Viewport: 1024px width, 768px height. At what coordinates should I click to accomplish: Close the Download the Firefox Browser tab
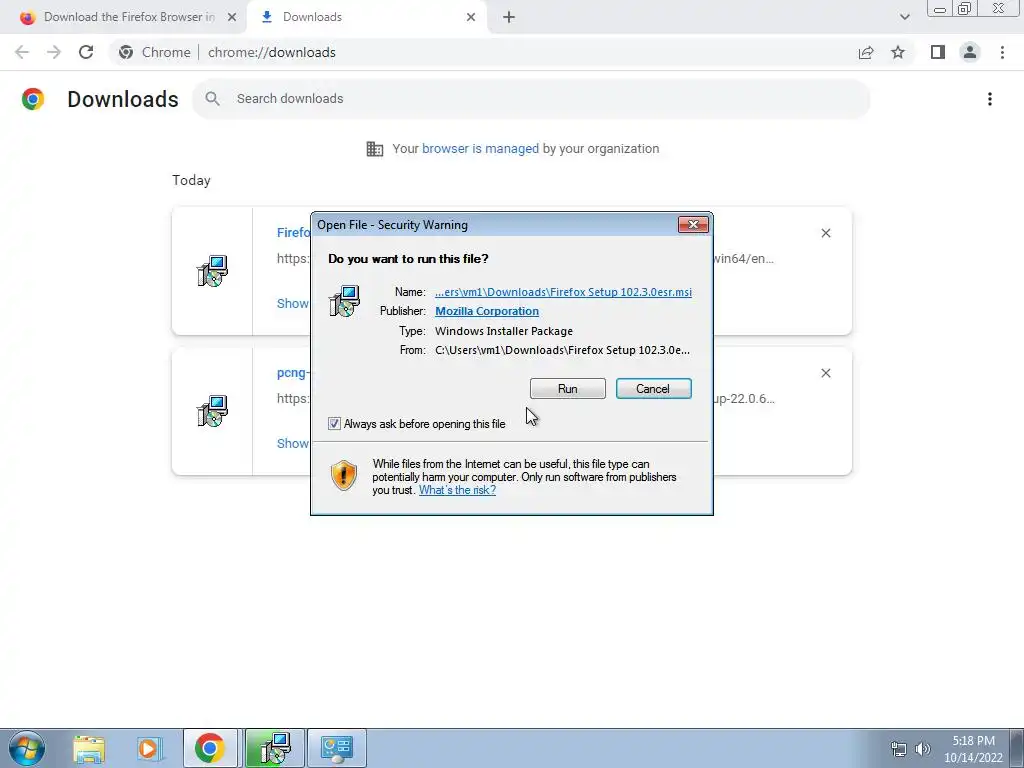pyautogui.click(x=232, y=17)
